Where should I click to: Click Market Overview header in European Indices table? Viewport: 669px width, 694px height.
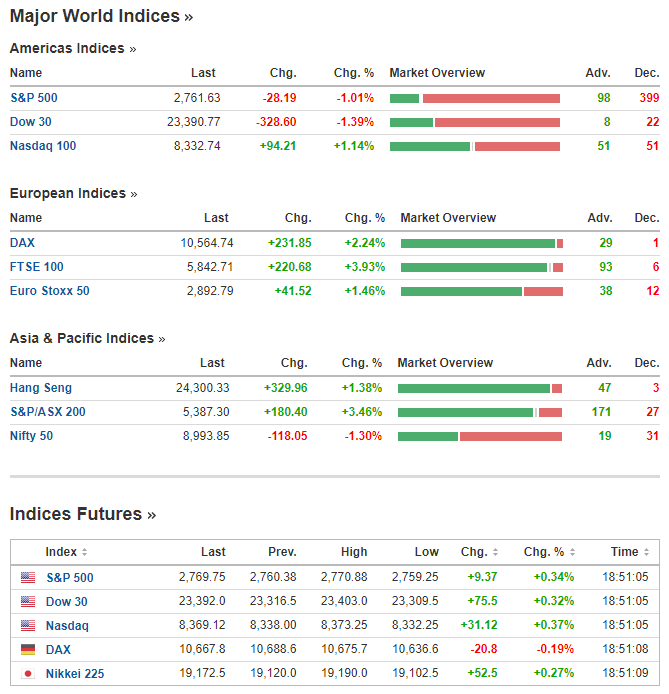pos(448,218)
